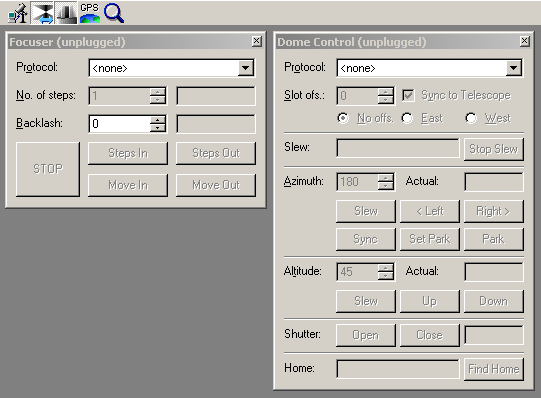Decrease the Azimuth spinner value
Image resolution: width=541 pixels, height=398 pixels.
(385, 186)
